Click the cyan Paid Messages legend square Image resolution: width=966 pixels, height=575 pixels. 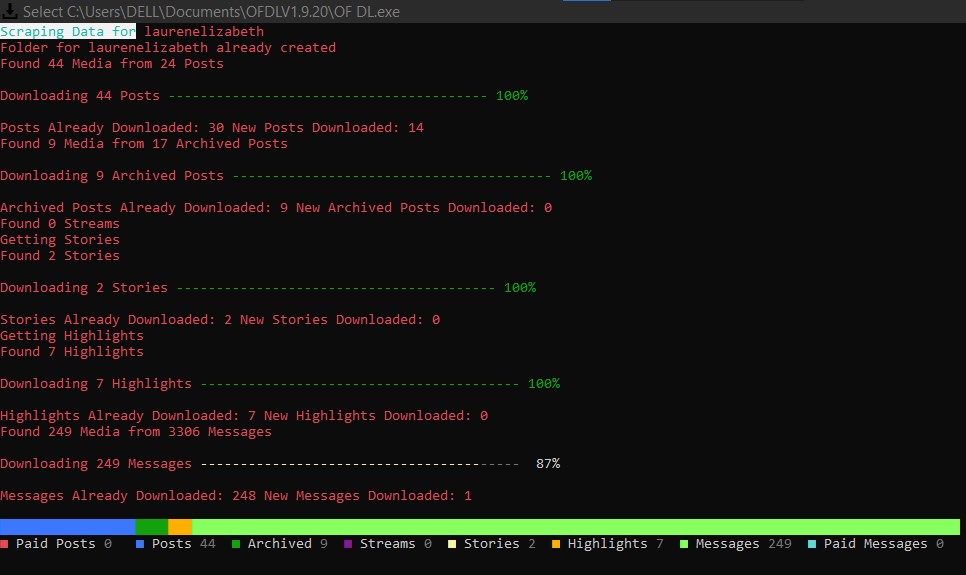812,544
